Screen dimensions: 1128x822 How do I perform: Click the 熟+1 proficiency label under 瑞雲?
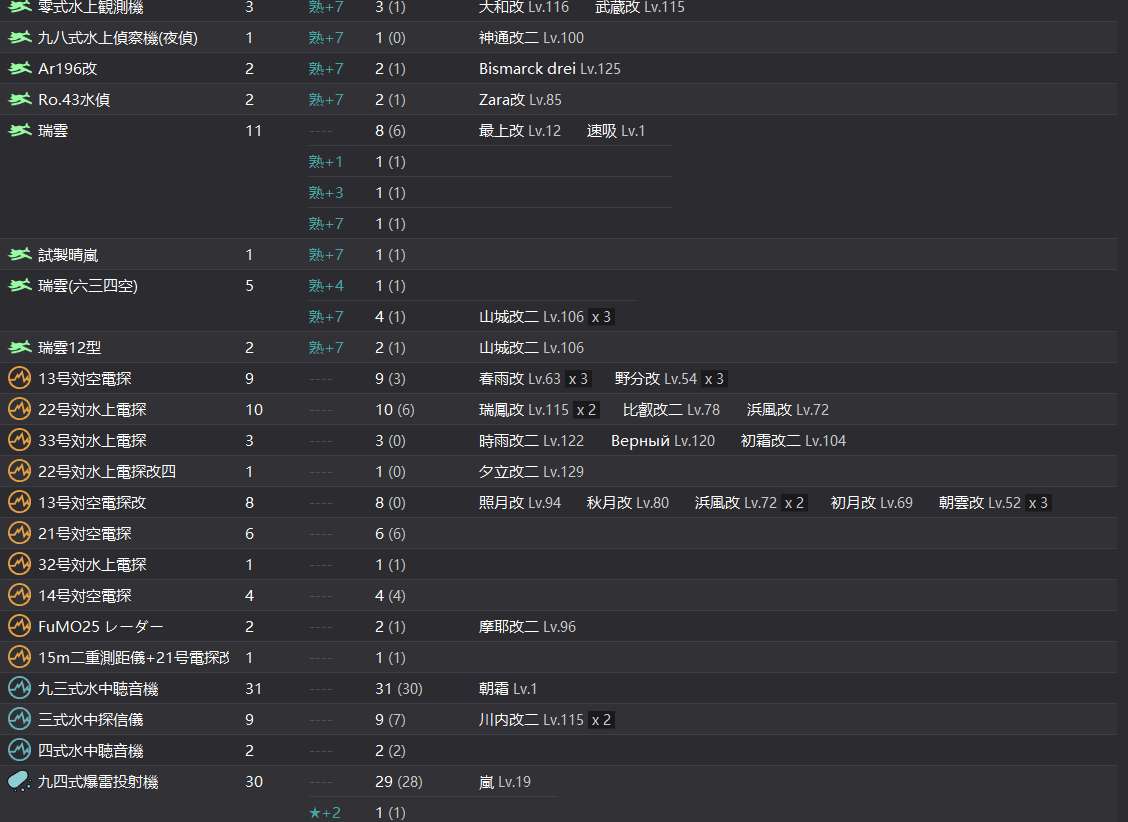click(326, 162)
